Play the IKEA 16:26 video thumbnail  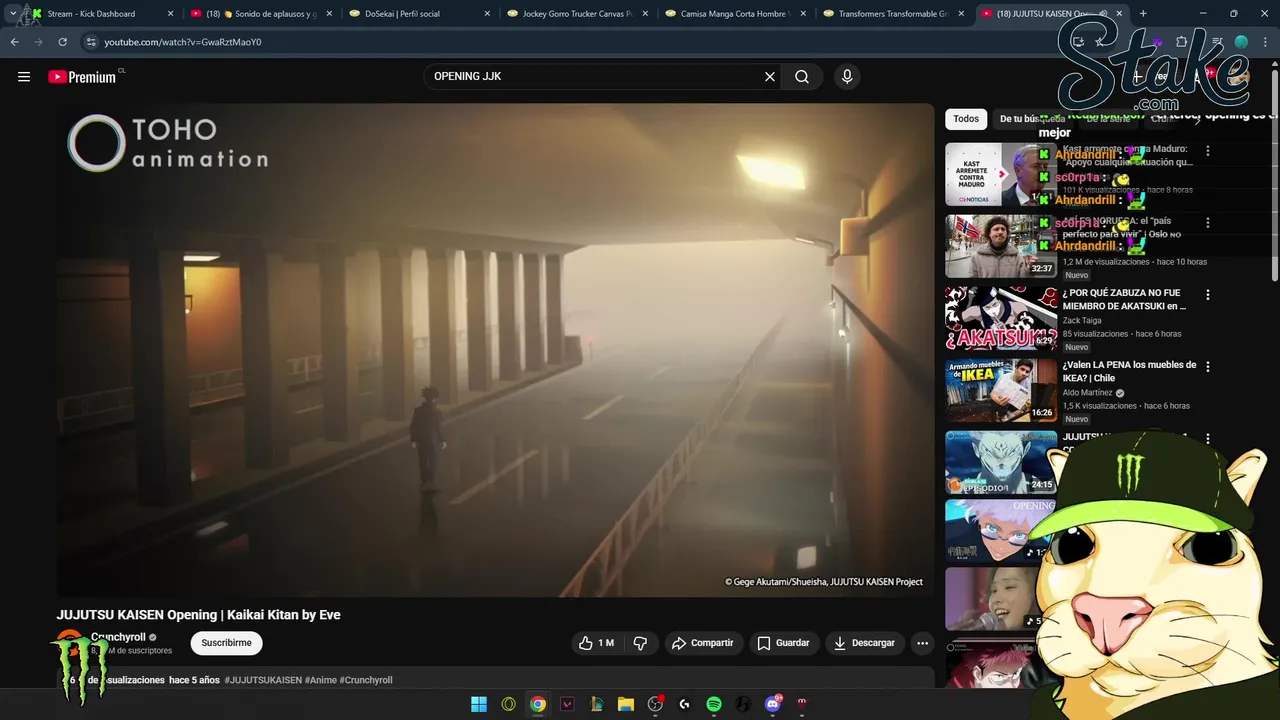tap(1000, 390)
